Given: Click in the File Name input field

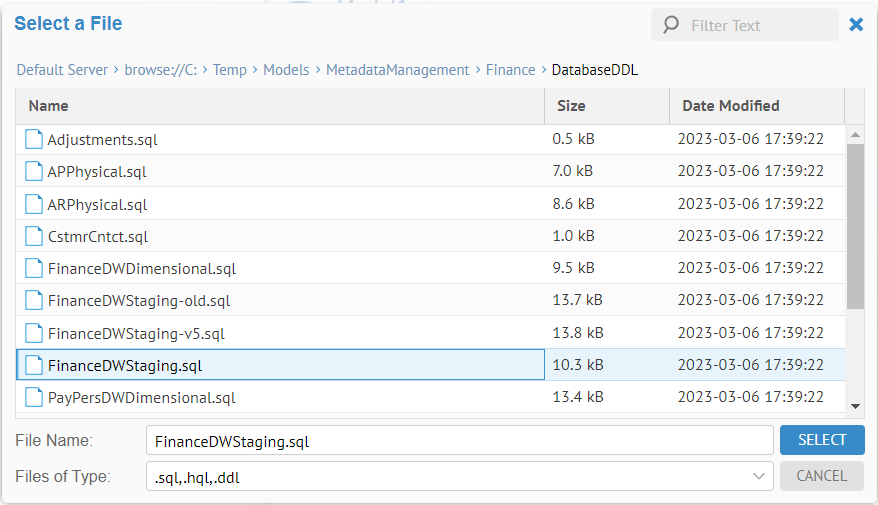Looking at the screenshot, I should coord(459,440).
